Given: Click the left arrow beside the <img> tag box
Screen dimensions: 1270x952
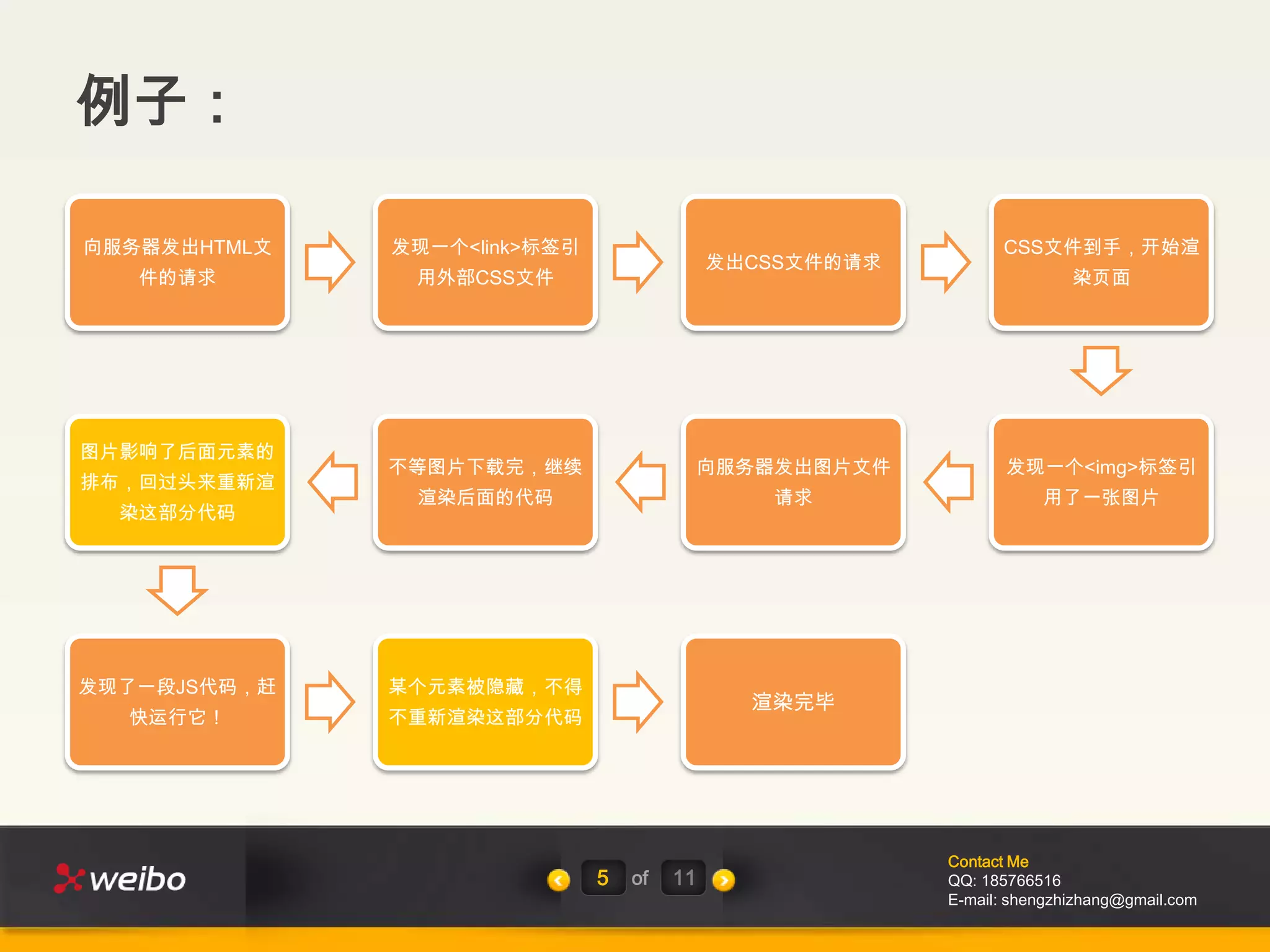Looking at the screenshot, I should click(949, 482).
